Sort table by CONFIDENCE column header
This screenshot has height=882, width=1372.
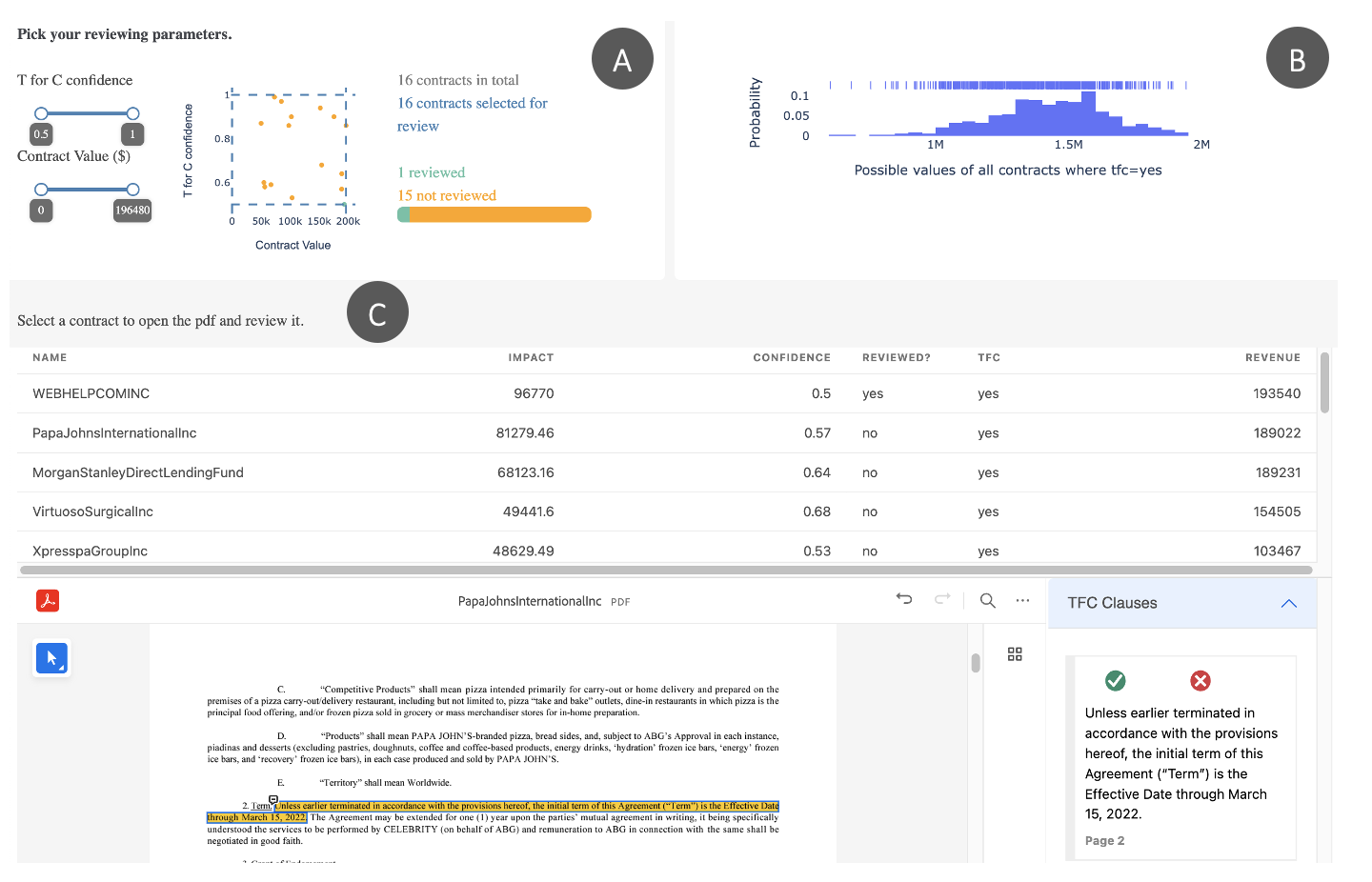792,357
